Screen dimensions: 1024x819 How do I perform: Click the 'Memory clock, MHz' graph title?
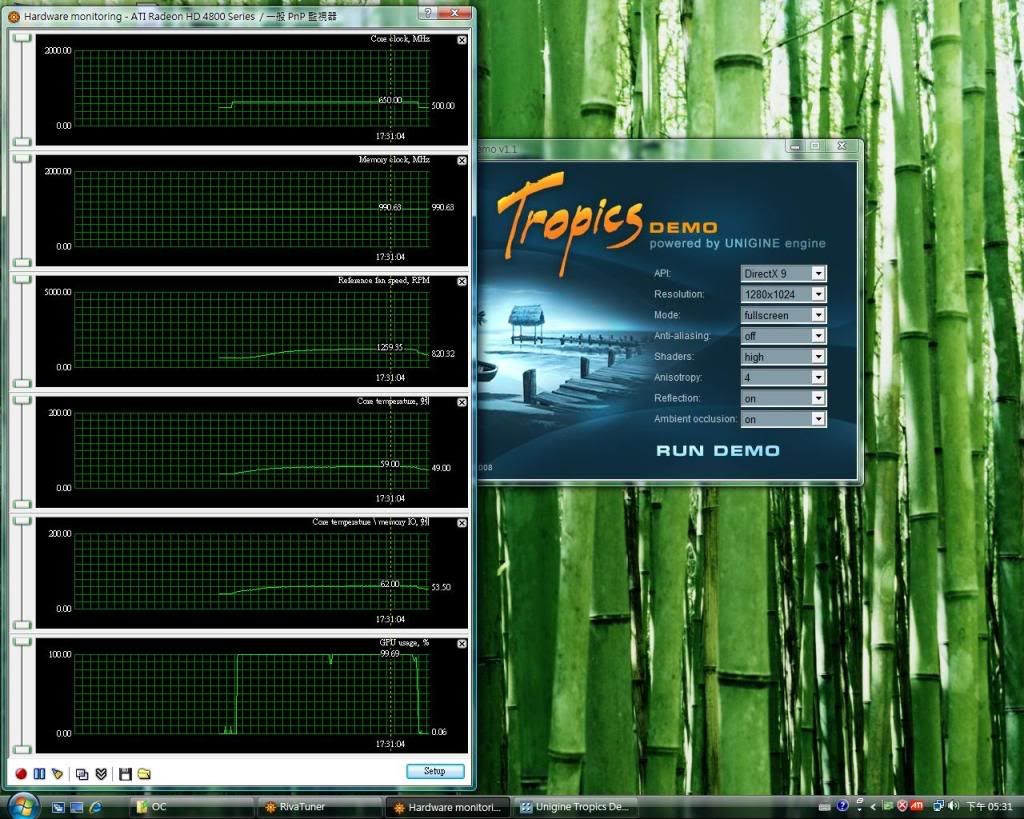point(394,159)
